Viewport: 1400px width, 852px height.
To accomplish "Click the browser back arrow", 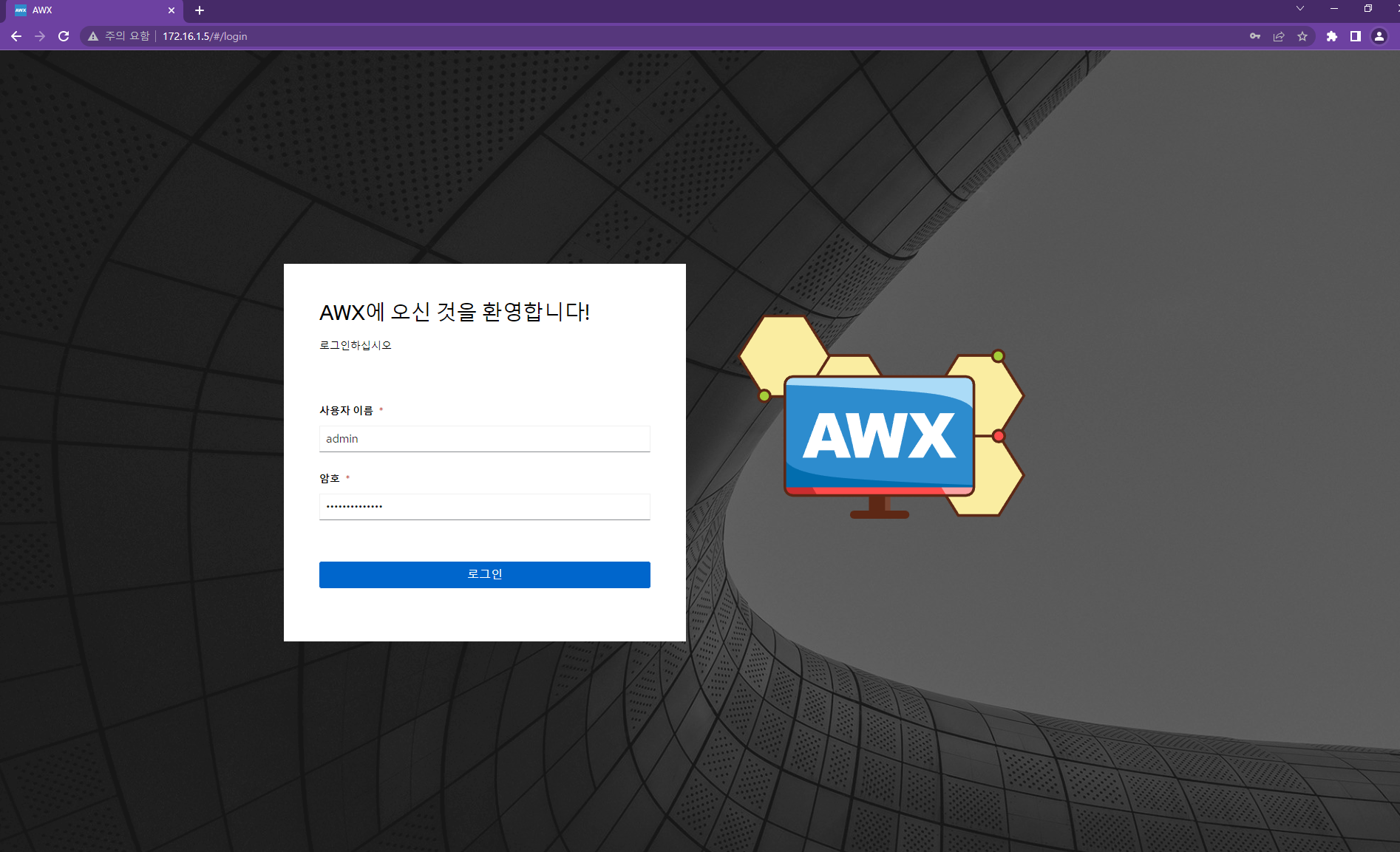I will [x=16, y=36].
